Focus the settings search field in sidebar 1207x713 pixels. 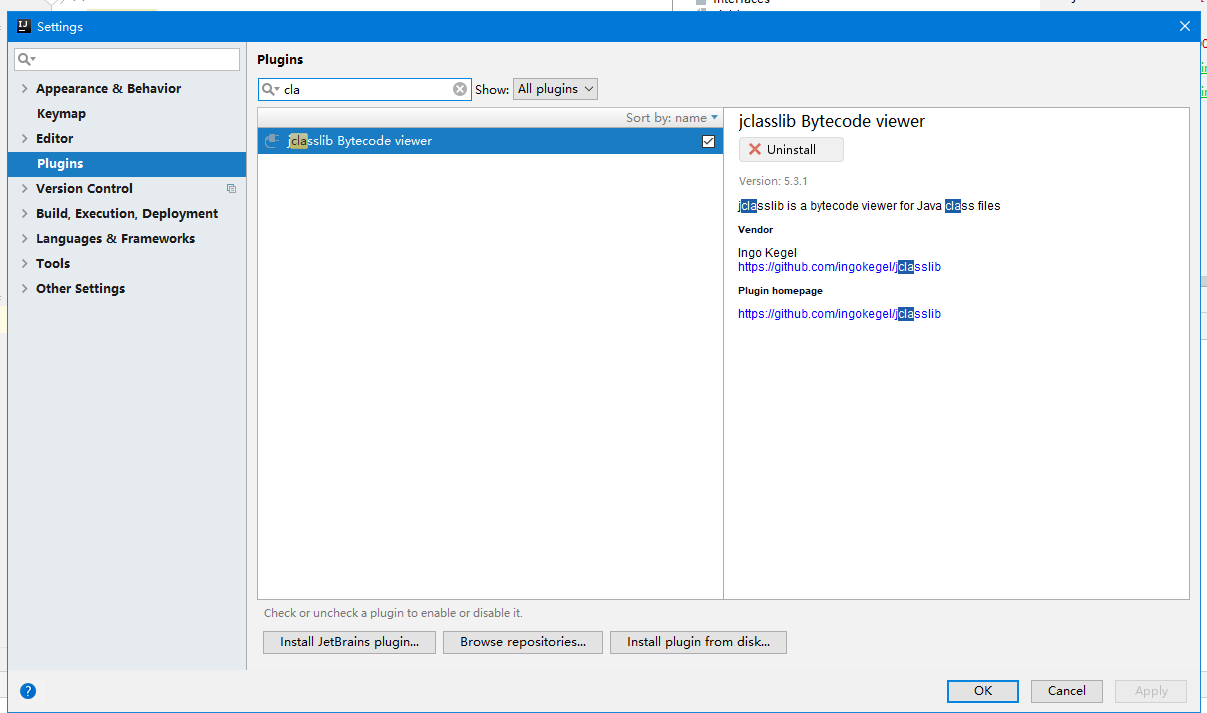point(127,60)
